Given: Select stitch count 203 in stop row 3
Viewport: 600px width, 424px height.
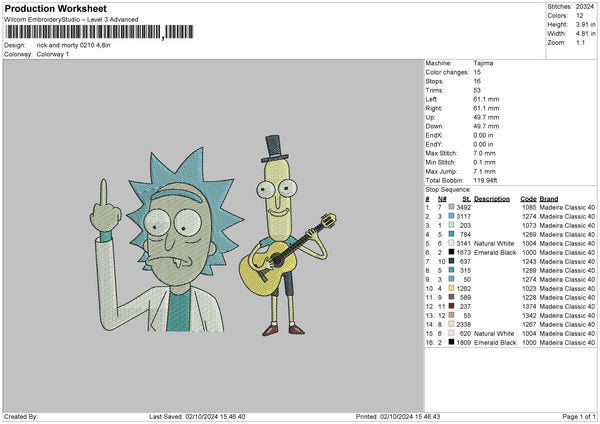Looking at the screenshot, I should point(465,225).
